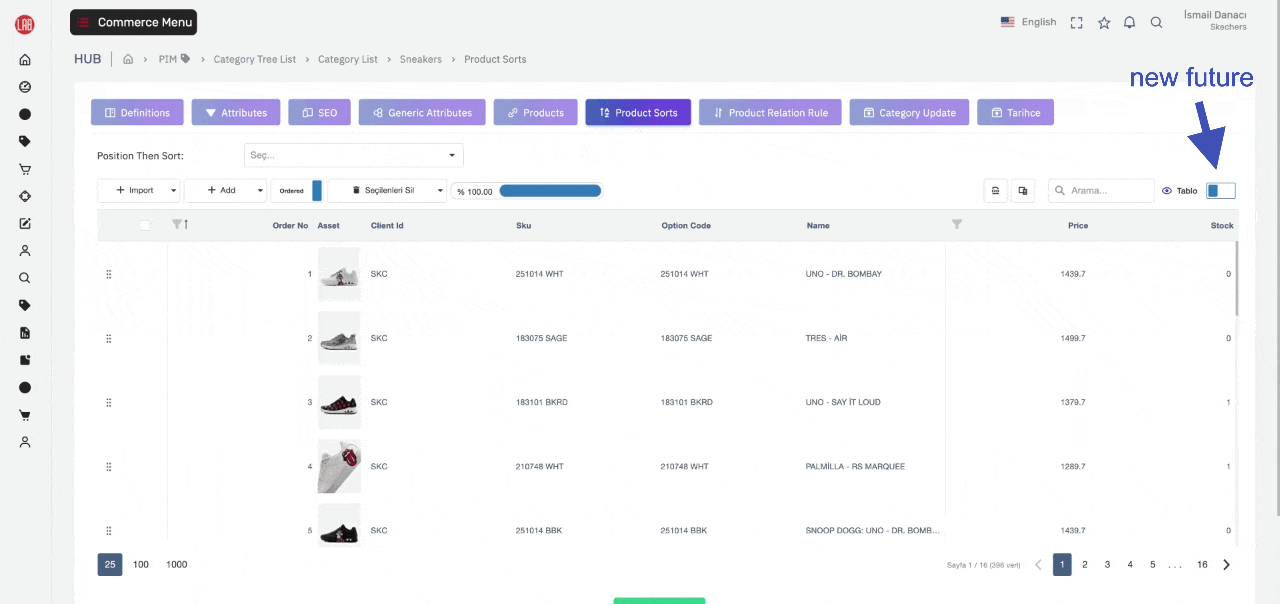Open the grey sneaker thumbnail in row 2
The width and height of the screenshot is (1280, 604).
(x=339, y=338)
